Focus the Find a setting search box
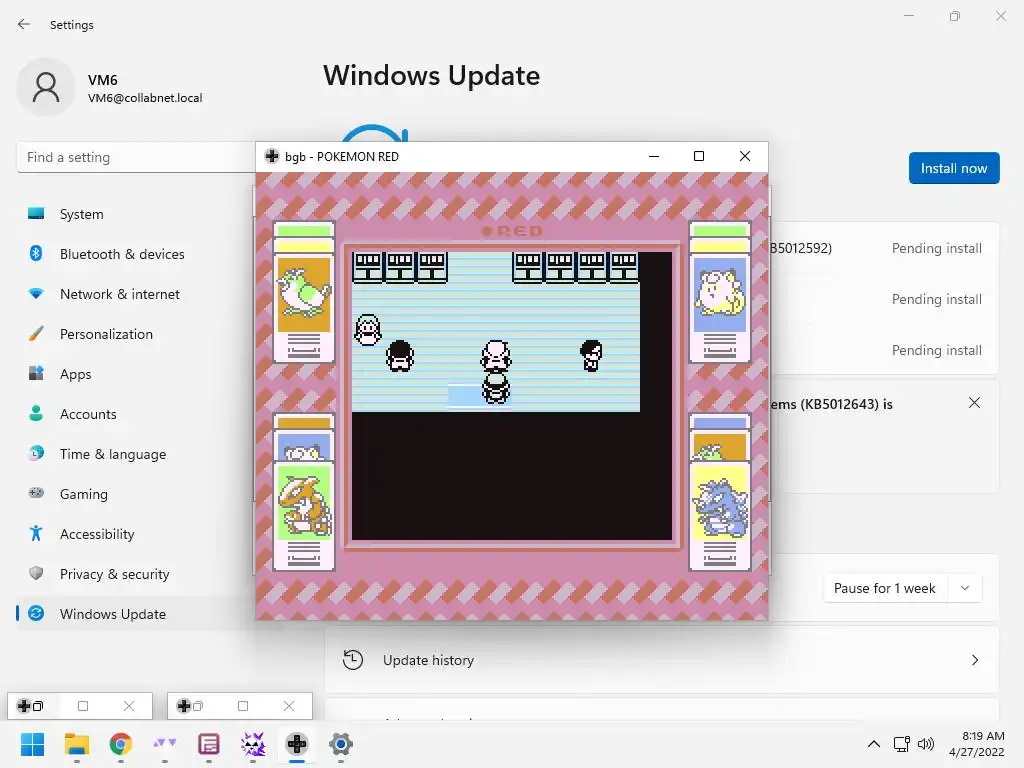 tap(136, 157)
